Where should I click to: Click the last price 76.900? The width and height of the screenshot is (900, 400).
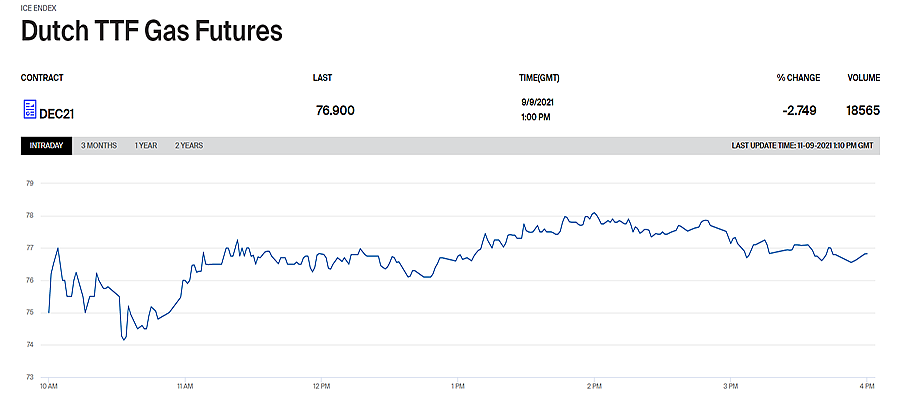tap(335, 110)
